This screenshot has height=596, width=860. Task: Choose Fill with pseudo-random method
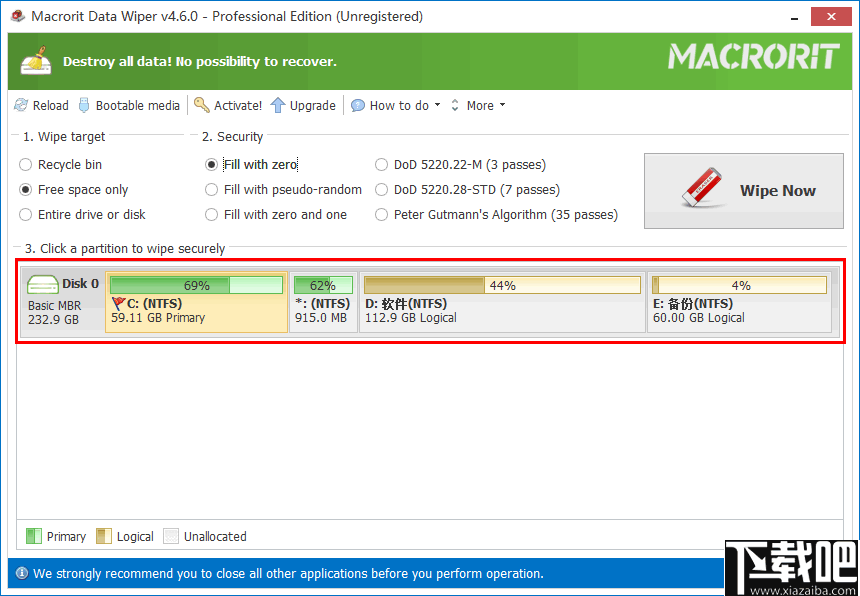click(x=211, y=189)
